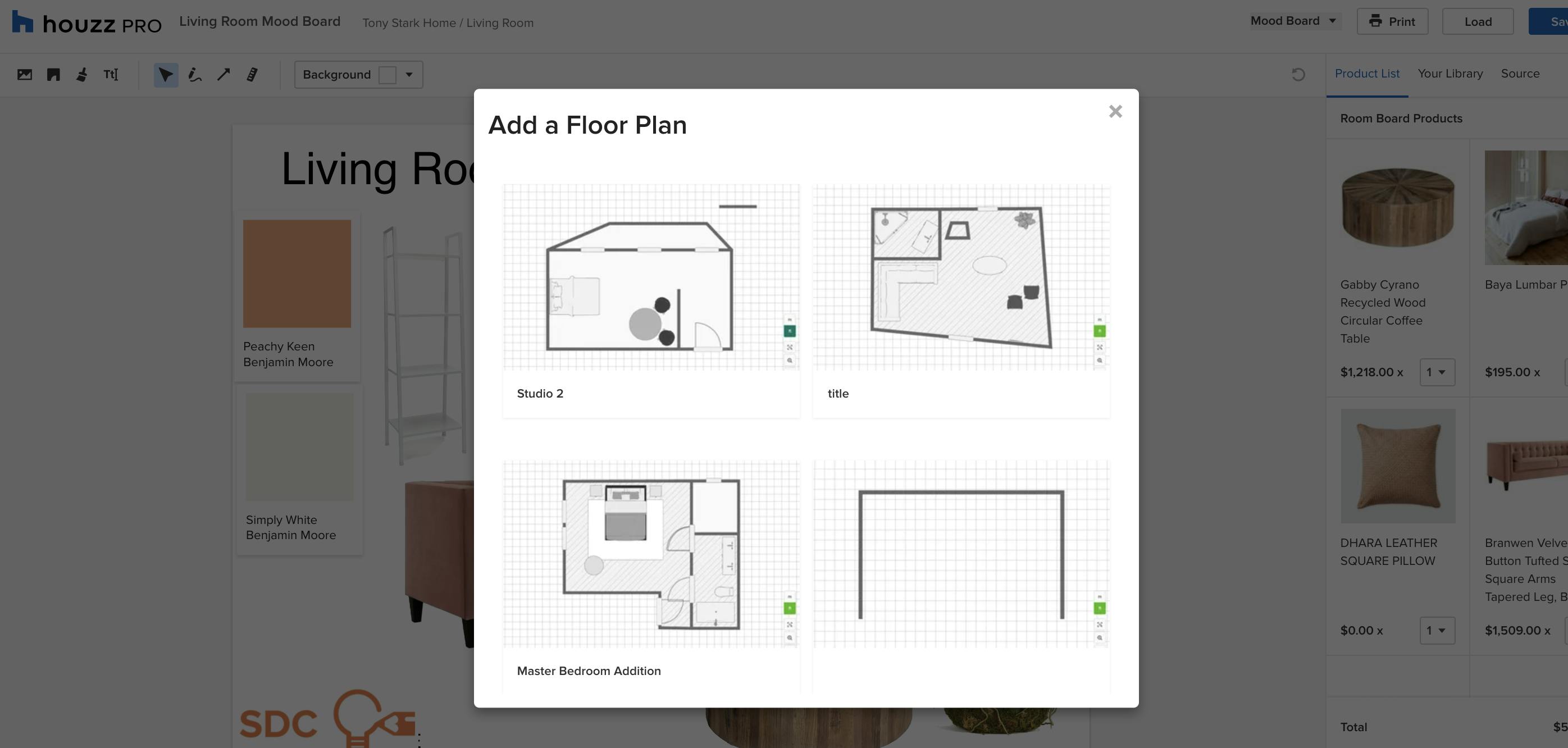Click the SDC logo on the board

pyautogui.click(x=329, y=719)
